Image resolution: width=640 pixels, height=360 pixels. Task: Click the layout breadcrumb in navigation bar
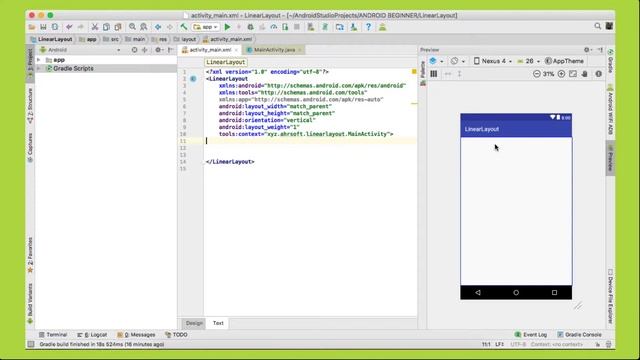(185, 39)
